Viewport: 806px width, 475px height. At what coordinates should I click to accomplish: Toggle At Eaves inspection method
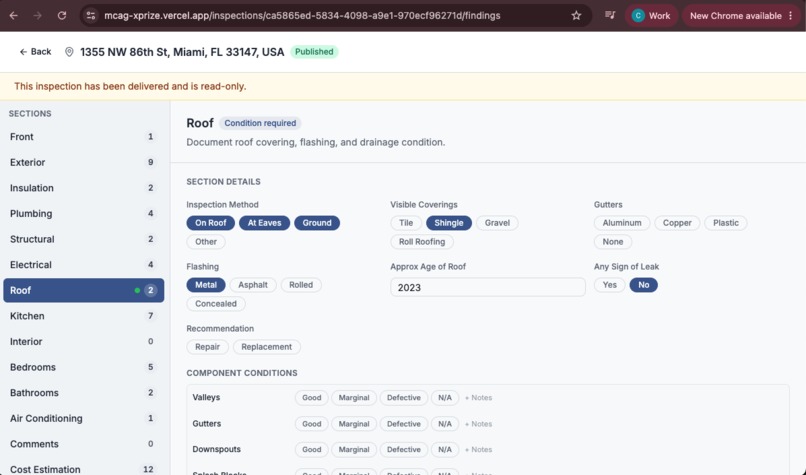click(x=264, y=223)
